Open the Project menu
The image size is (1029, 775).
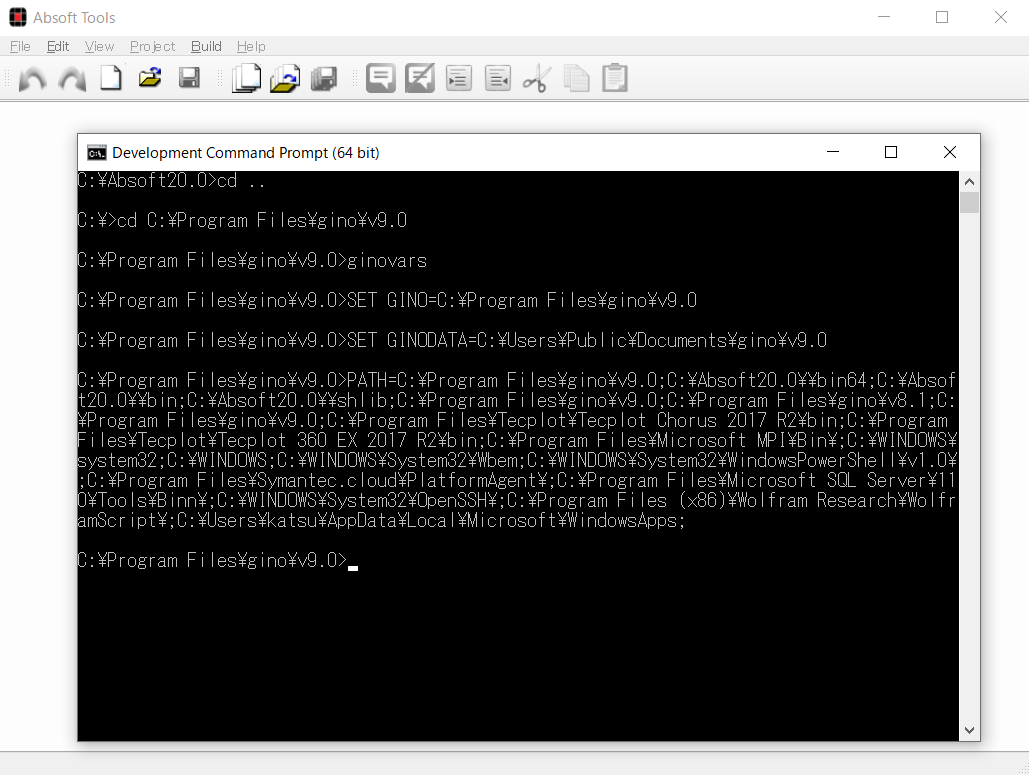[x=152, y=47]
